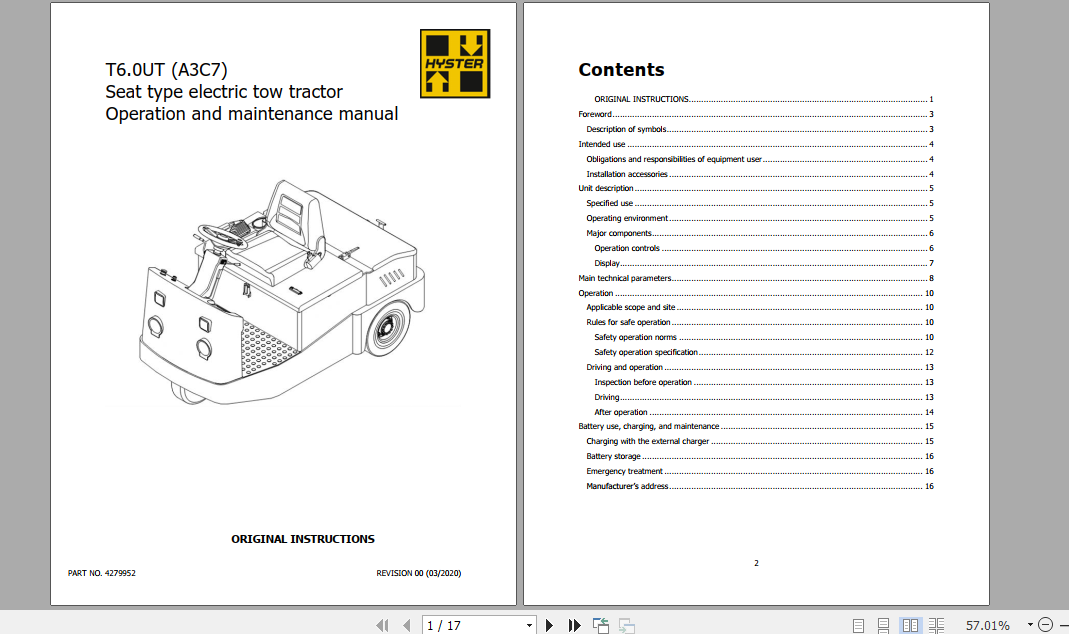Open the page selection dropdown
This screenshot has width=1069, height=634.
[x=530, y=625]
